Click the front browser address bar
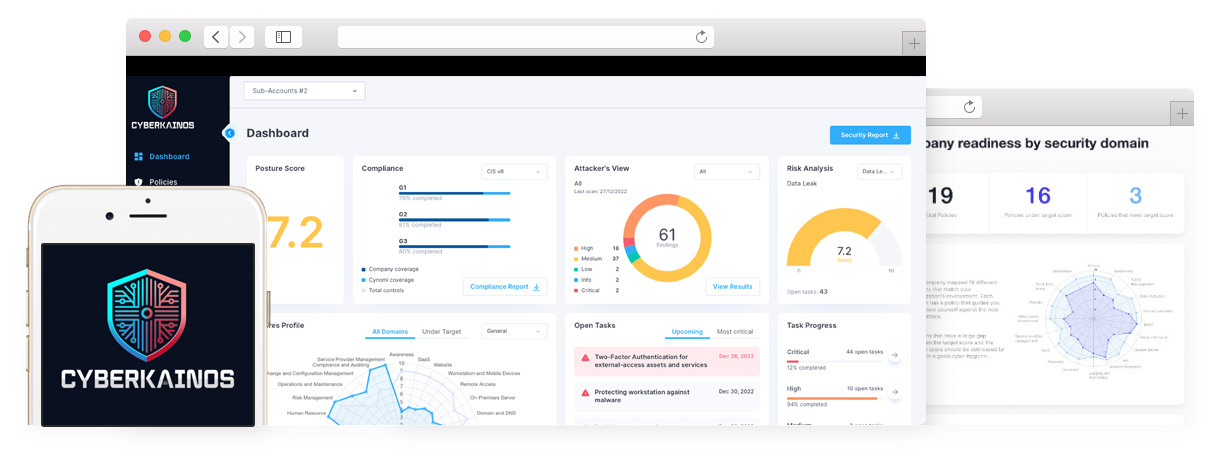Image resolution: width=1221 pixels, height=463 pixels. tap(526, 37)
